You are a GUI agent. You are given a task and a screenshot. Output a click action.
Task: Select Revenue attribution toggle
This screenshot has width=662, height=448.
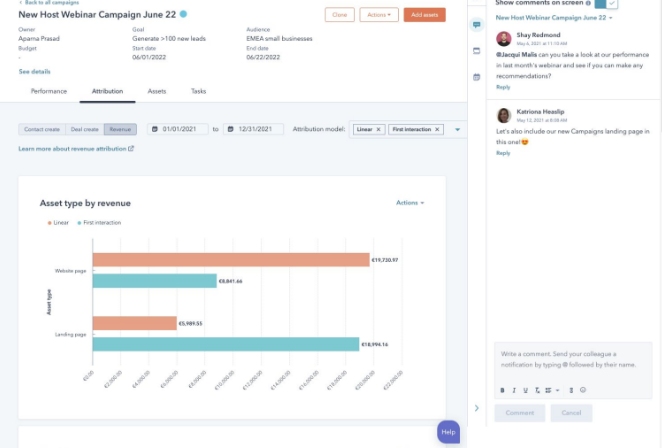pyautogui.click(x=120, y=129)
